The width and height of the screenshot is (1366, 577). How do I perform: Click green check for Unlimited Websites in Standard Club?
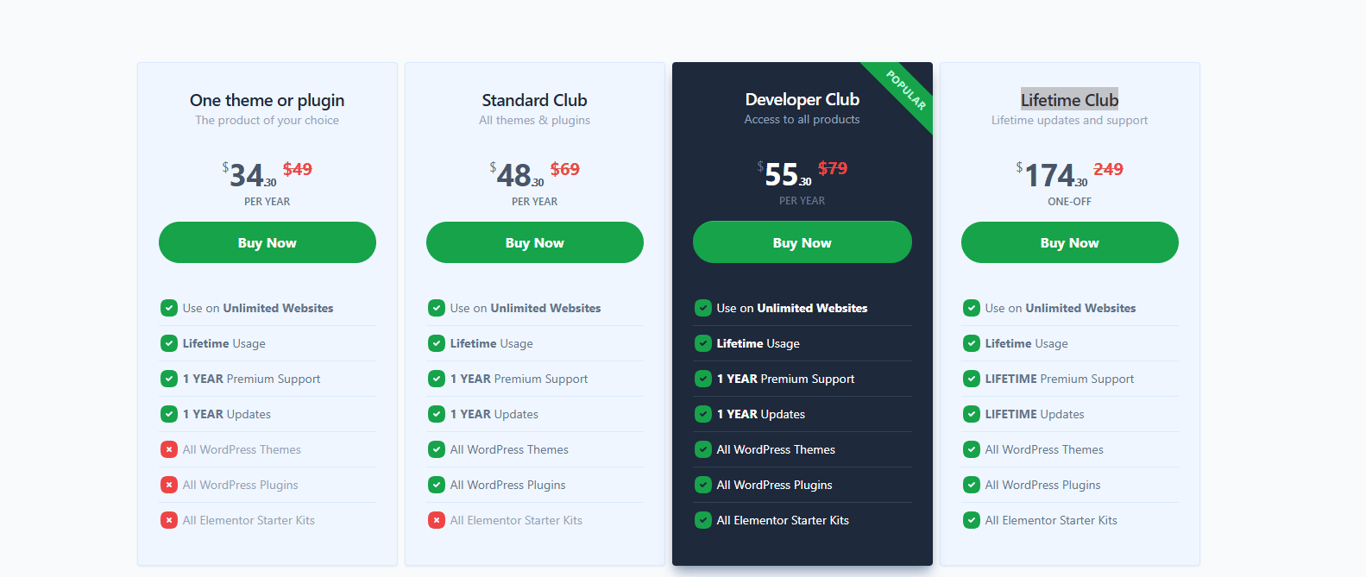(436, 308)
